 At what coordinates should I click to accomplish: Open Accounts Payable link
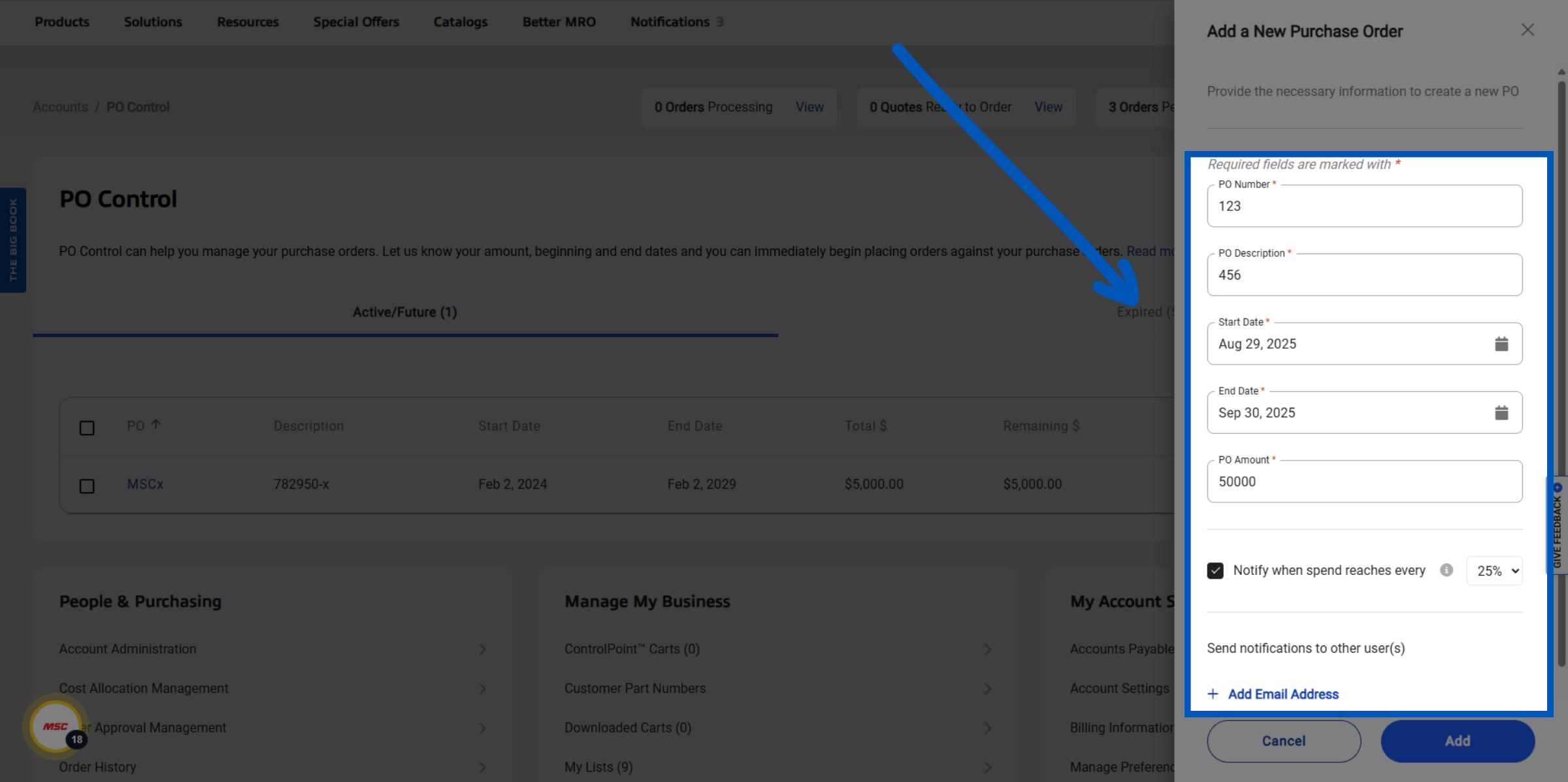click(1122, 649)
